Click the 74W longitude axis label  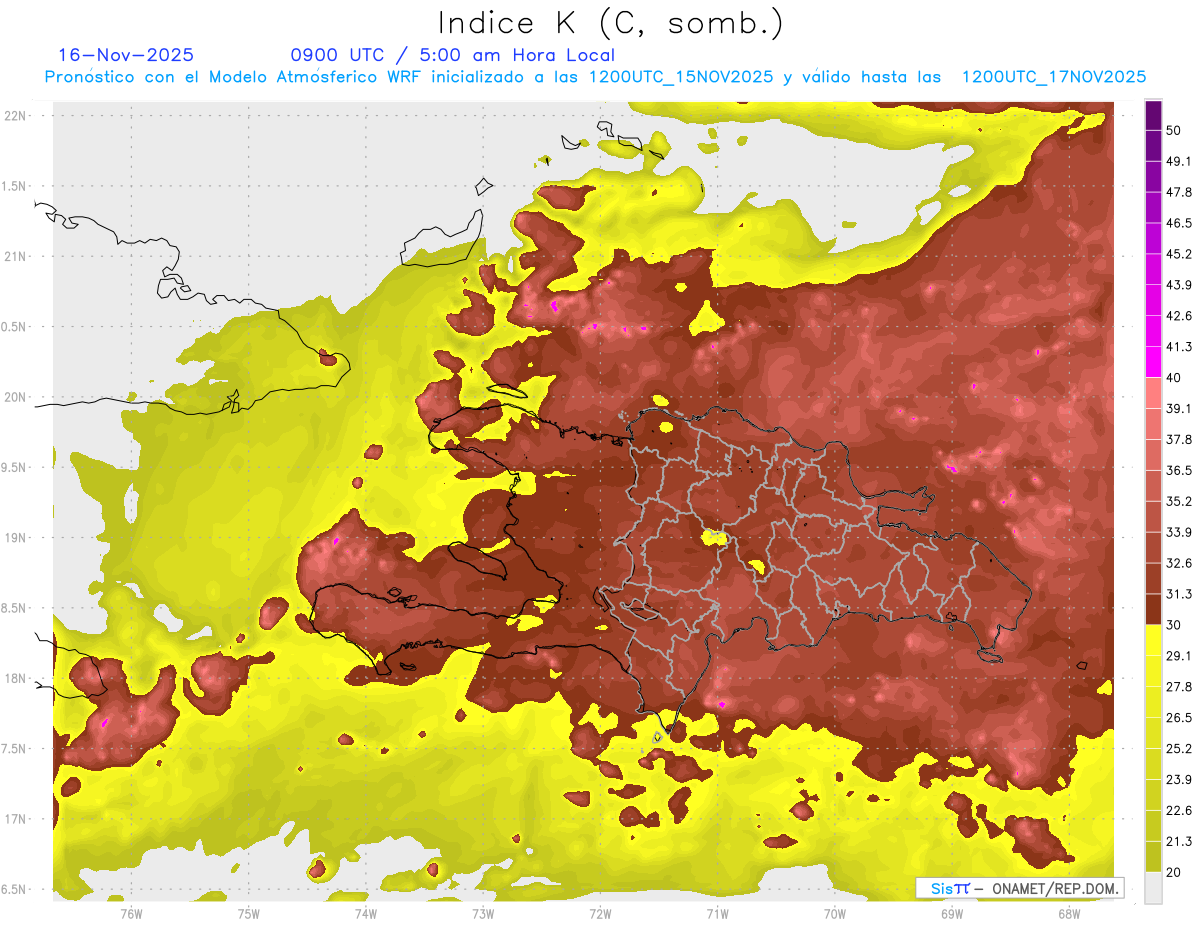tap(366, 913)
